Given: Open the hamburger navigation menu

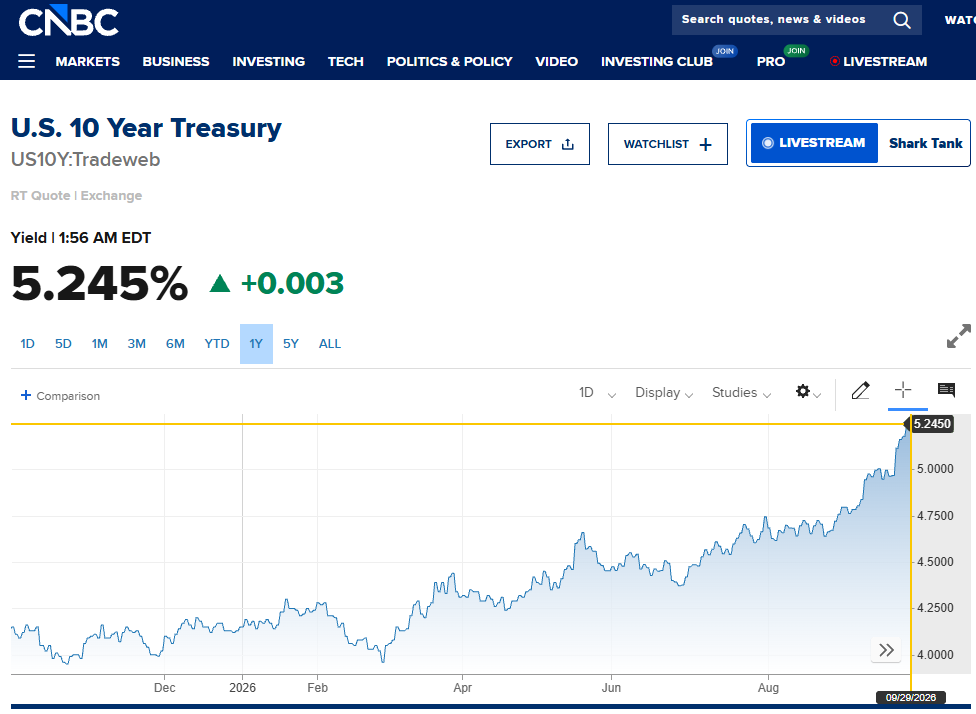Looking at the screenshot, I should point(26,61).
